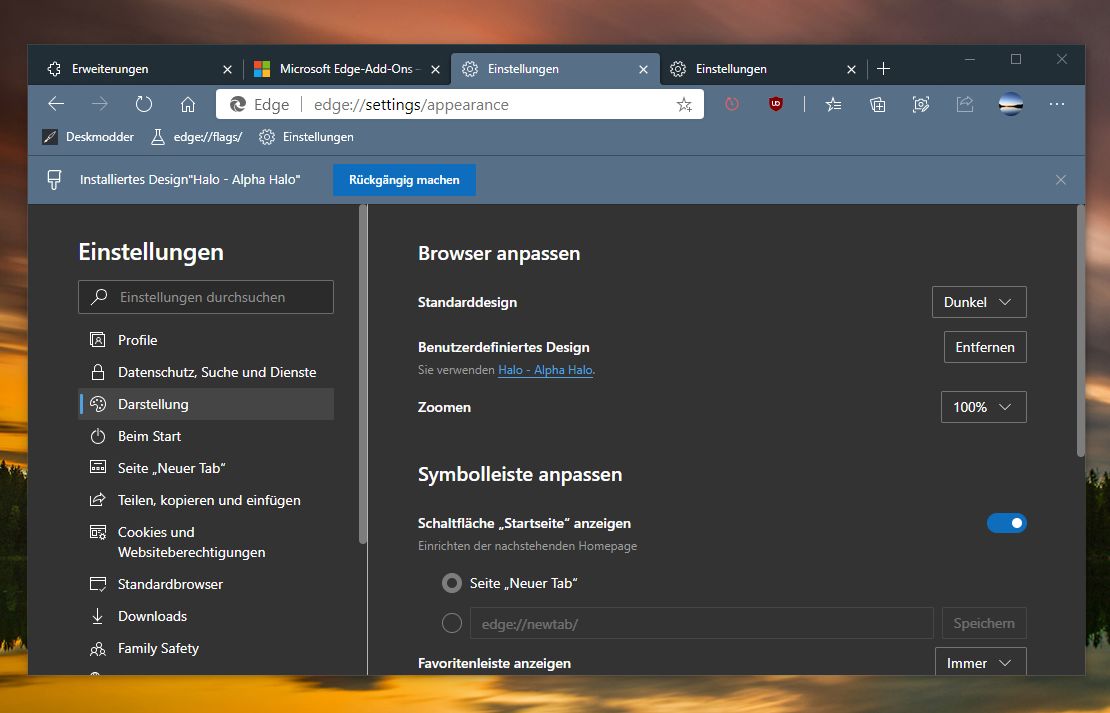This screenshot has width=1110, height=713.
Task: Click the Rückgängig machen button
Action: tap(404, 180)
